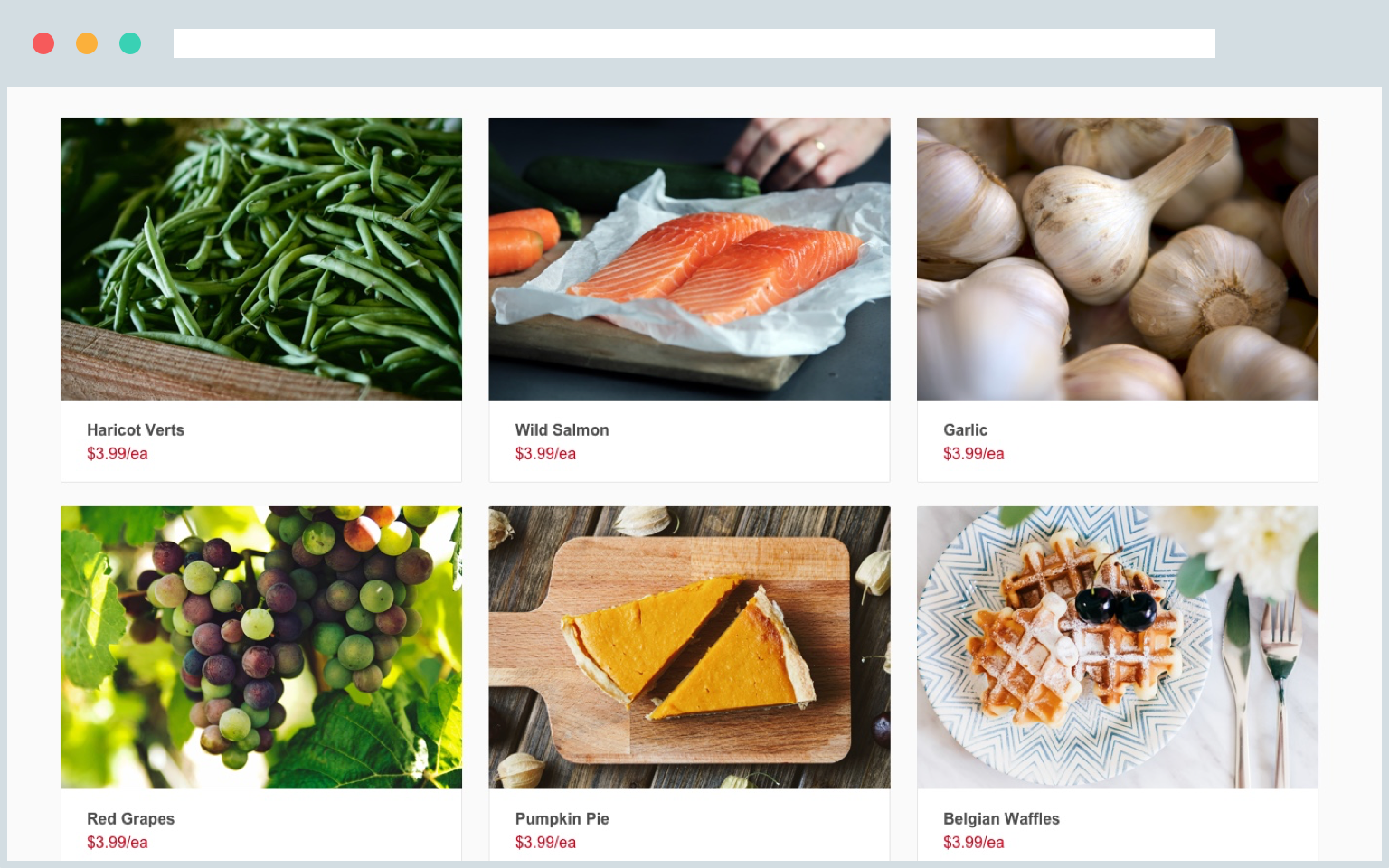Click the red window dot
Image resolution: width=1389 pixels, height=868 pixels.
[43, 43]
